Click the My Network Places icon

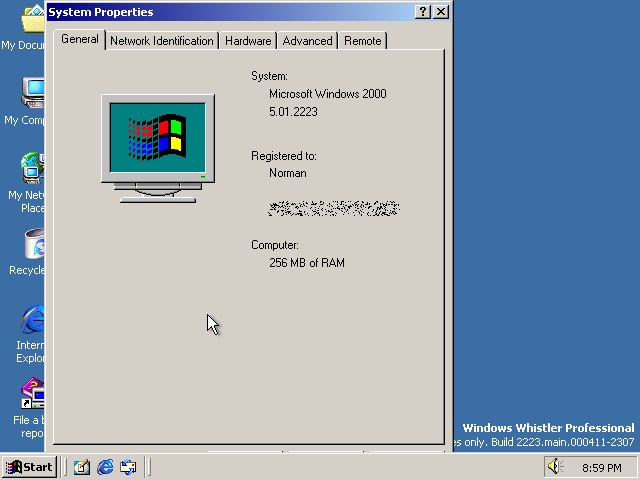32,170
